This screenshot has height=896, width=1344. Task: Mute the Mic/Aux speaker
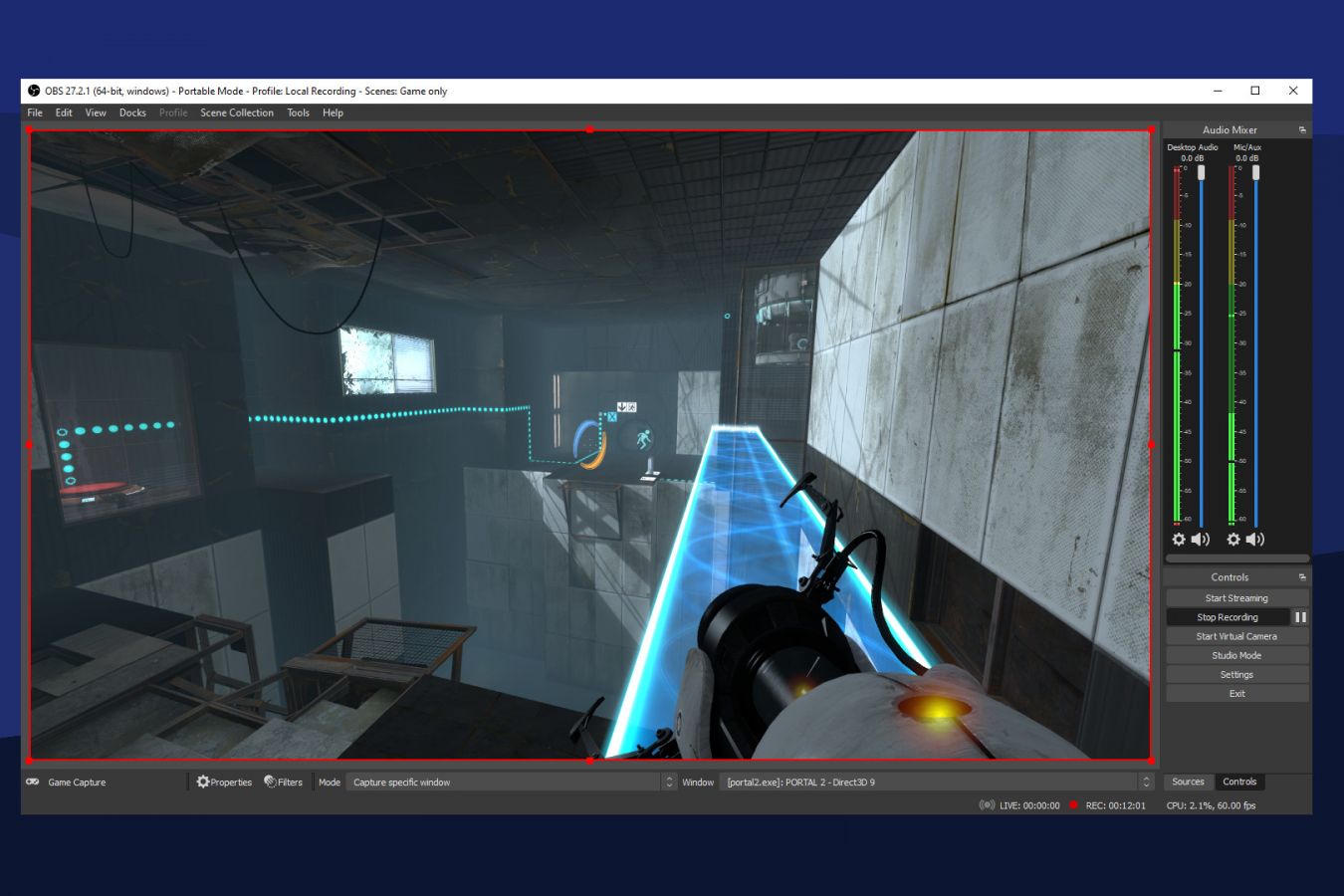tap(1255, 539)
